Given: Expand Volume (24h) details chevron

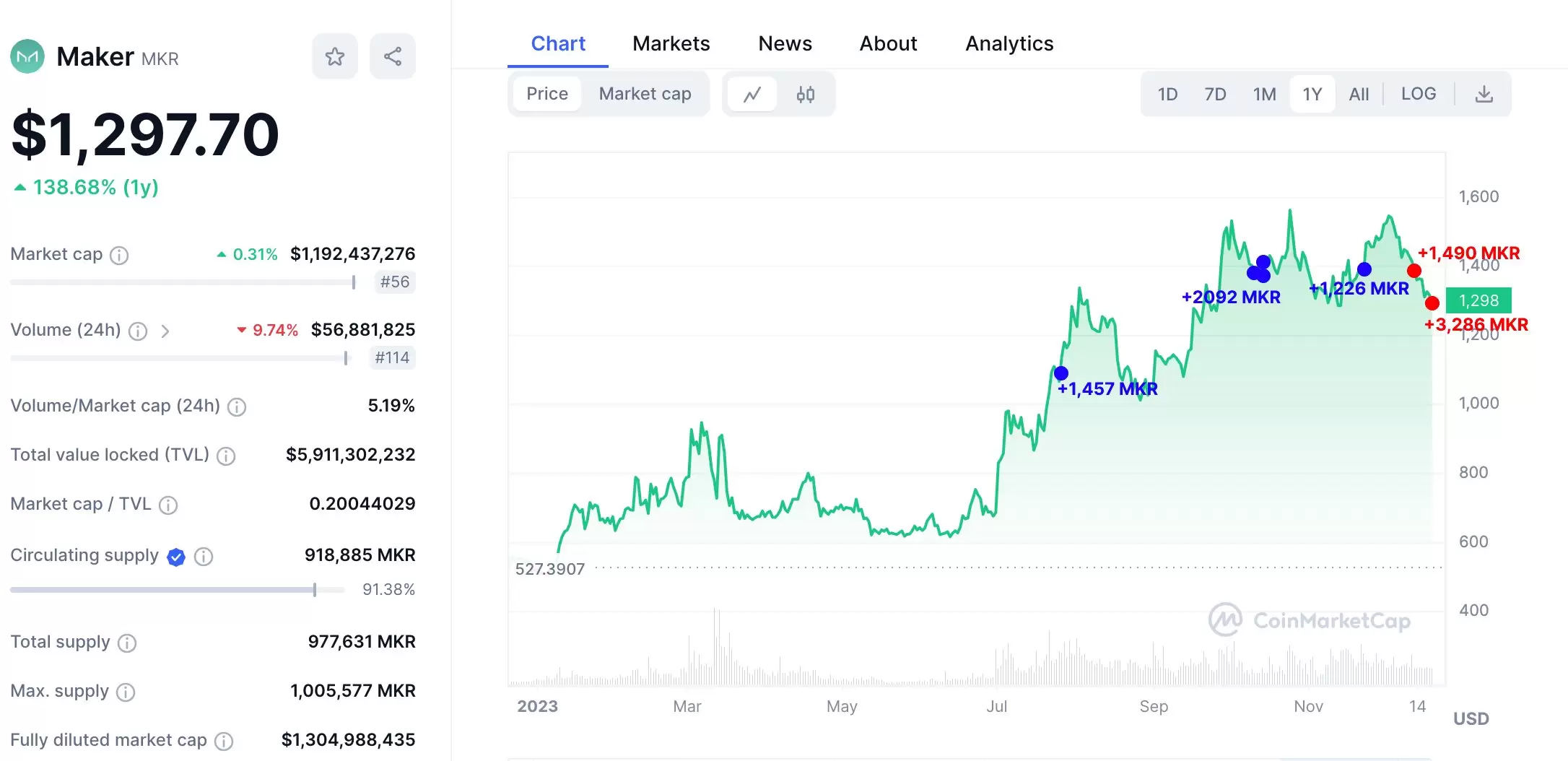Looking at the screenshot, I should (x=165, y=331).
